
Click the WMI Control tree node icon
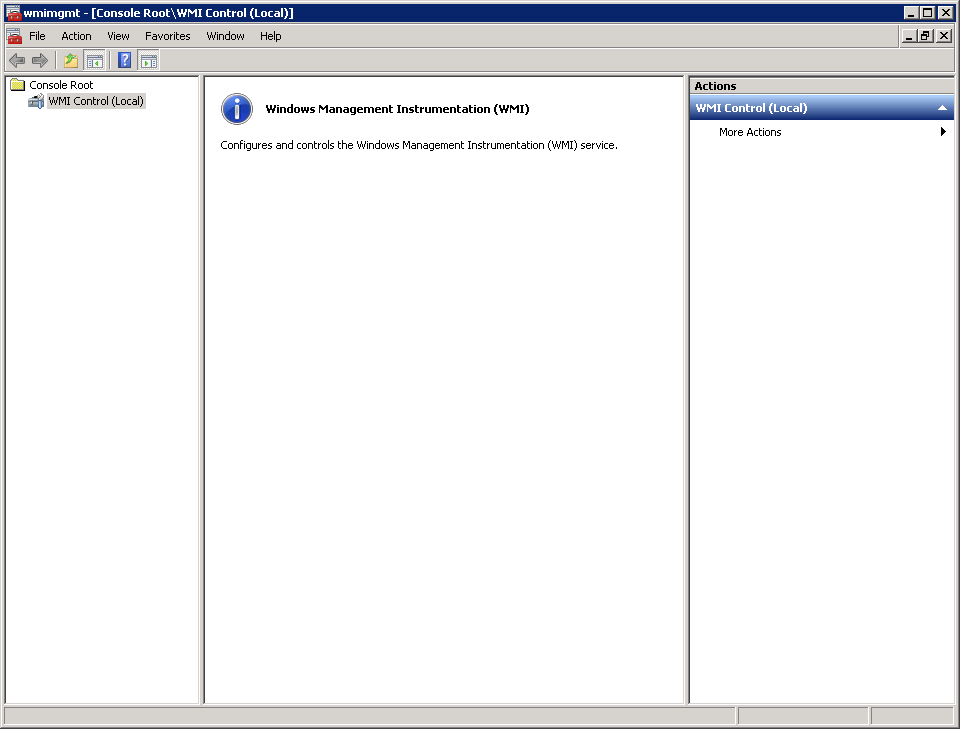pos(36,101)
